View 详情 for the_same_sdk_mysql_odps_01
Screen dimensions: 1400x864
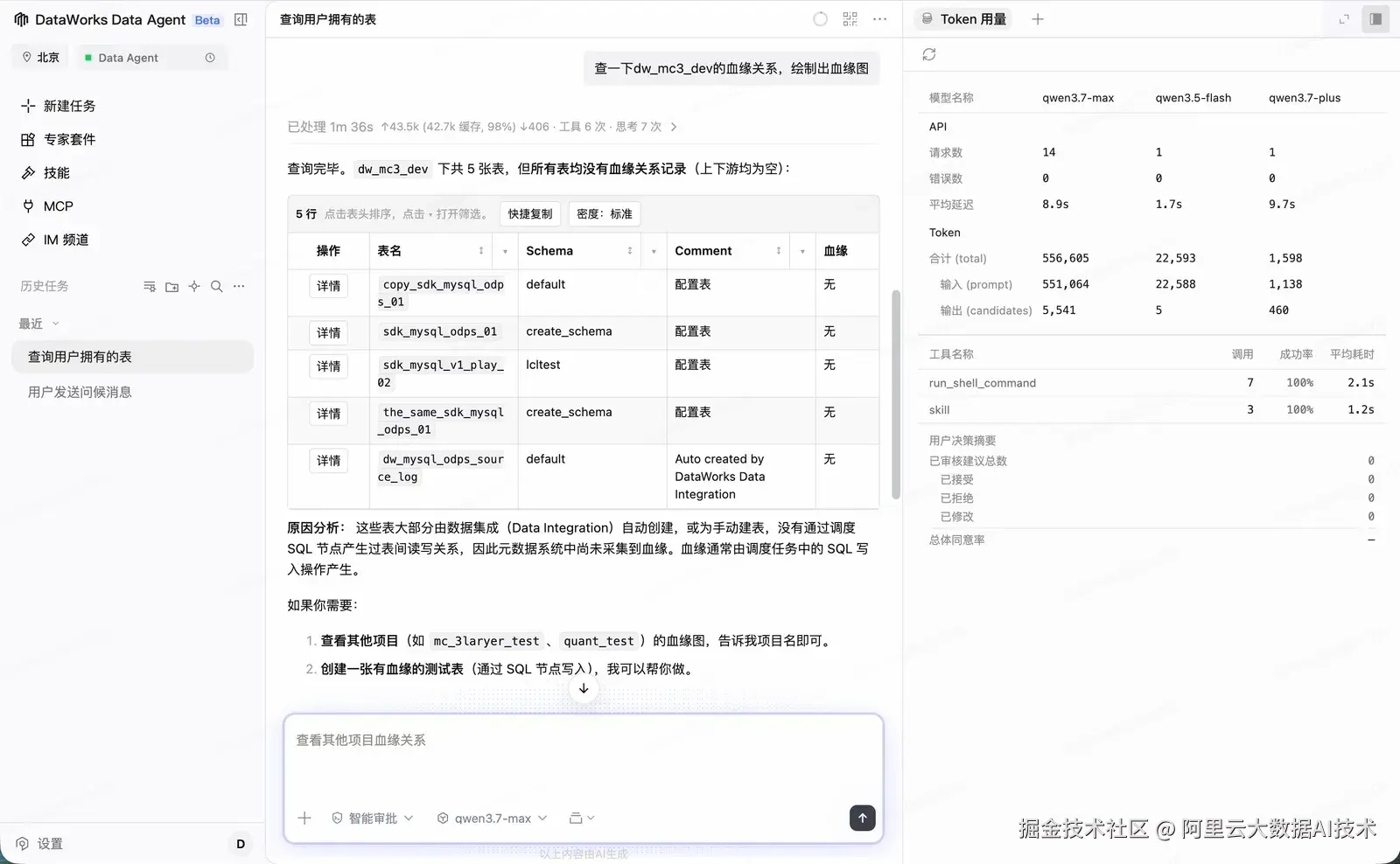click(x=329, y=414)
